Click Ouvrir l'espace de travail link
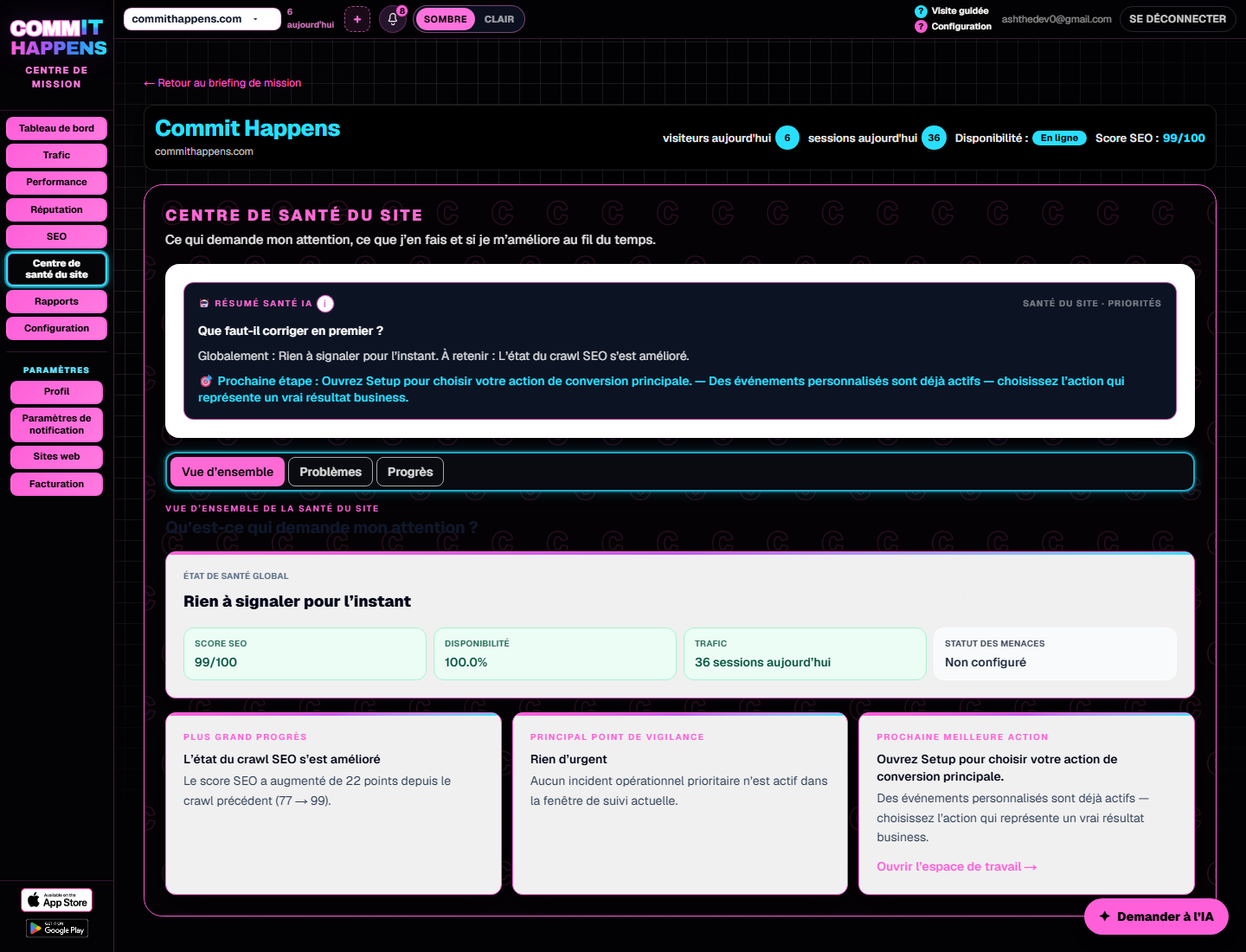Viewport: 1246px width, 952px height. (956, 866)
